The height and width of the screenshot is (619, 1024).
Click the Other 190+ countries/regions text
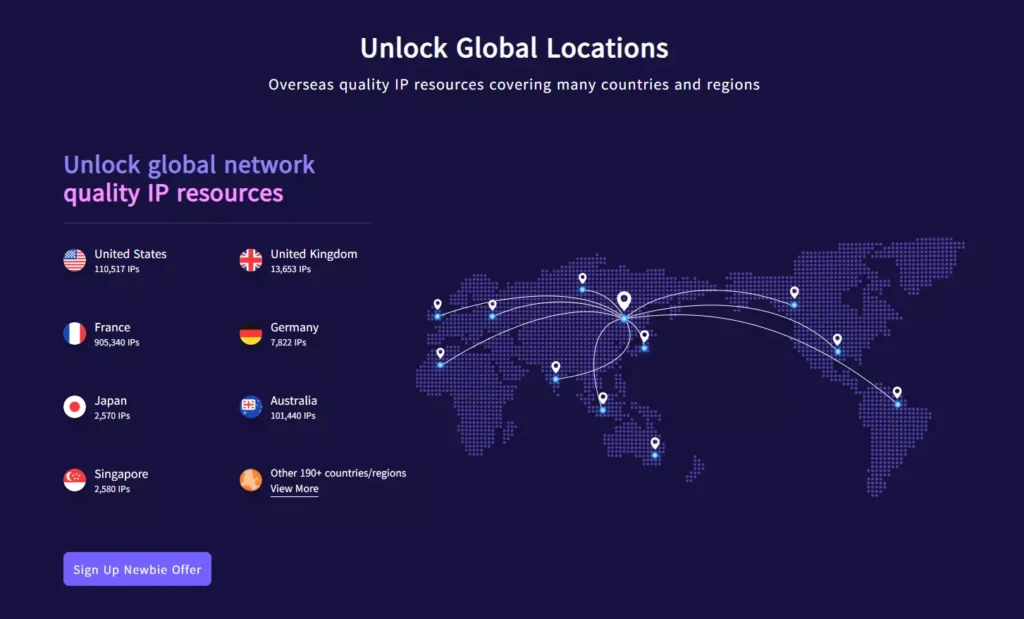338,473
